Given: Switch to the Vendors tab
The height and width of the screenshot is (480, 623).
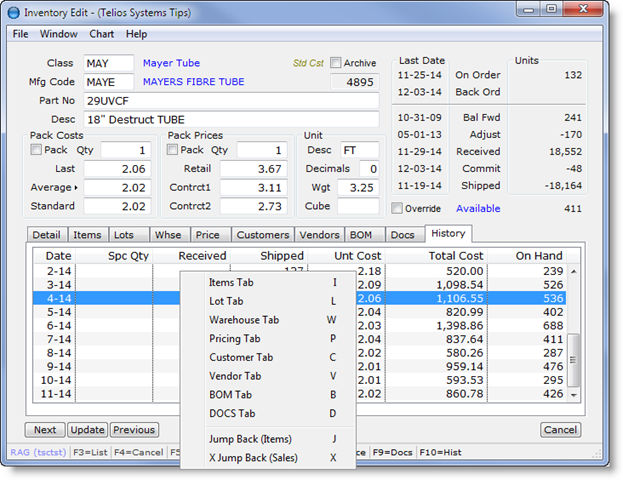Looking at the screenshot, I should click(320, 235).
